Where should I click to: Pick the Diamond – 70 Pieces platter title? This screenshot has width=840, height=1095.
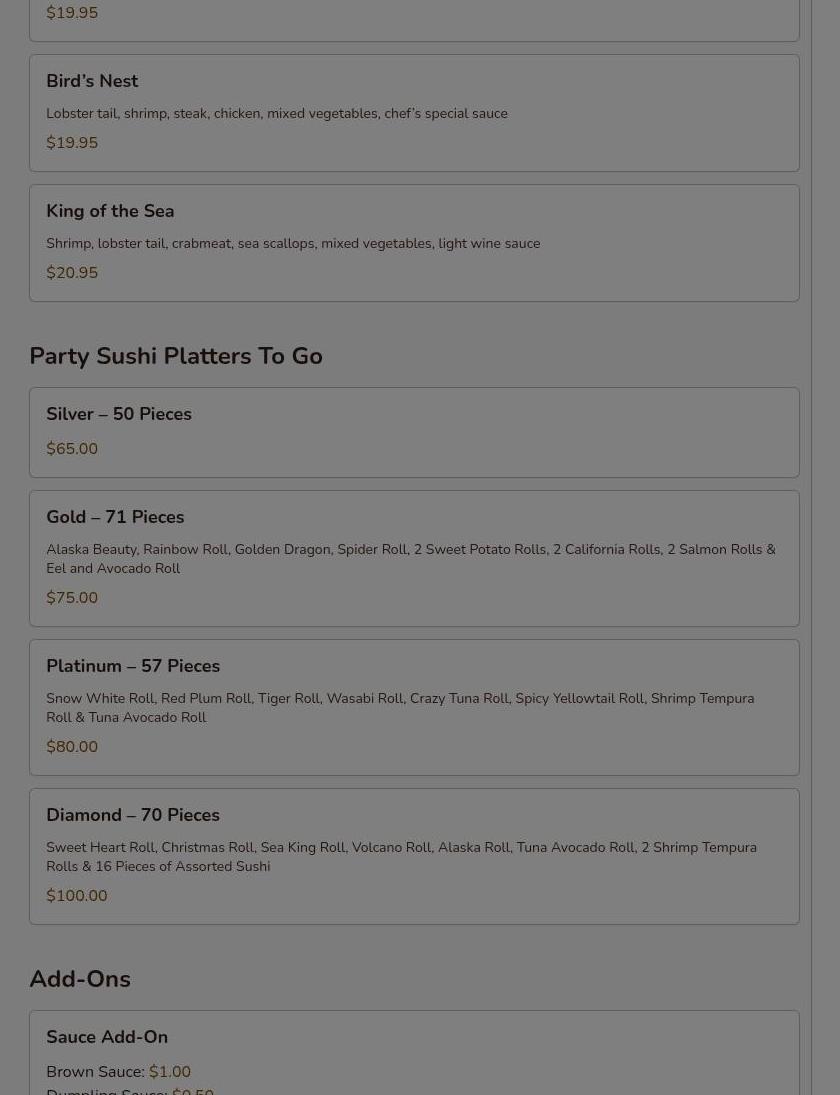click(x=133, y=815)
